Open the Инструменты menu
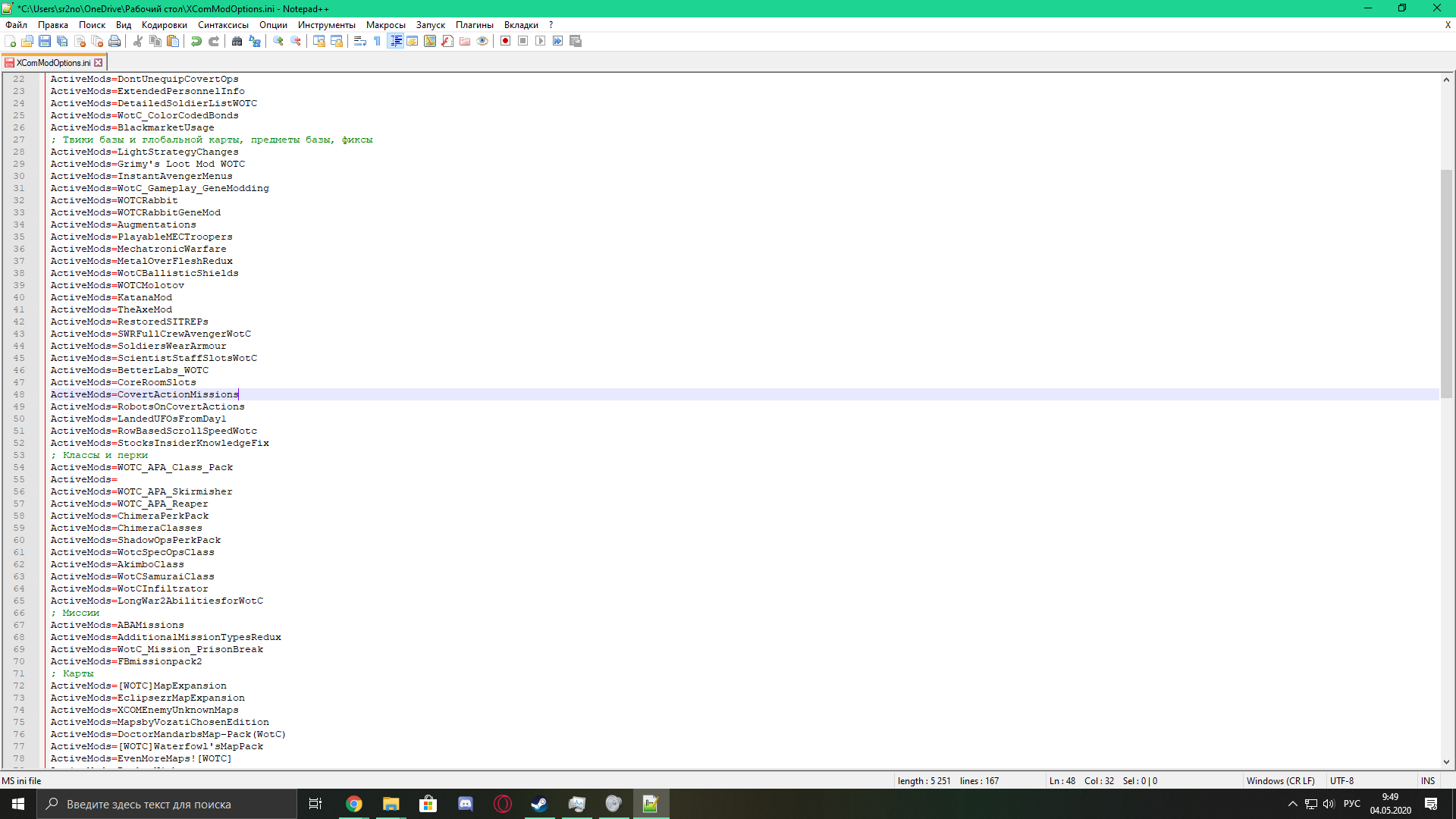Screen dimensions: 1456x819 327,25
